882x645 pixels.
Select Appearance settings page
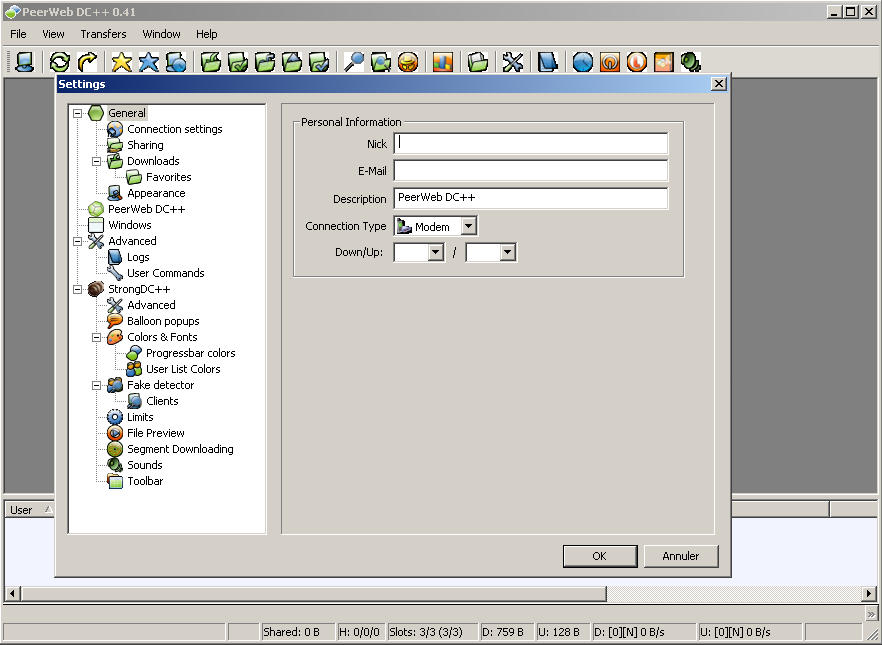[156, 193]
